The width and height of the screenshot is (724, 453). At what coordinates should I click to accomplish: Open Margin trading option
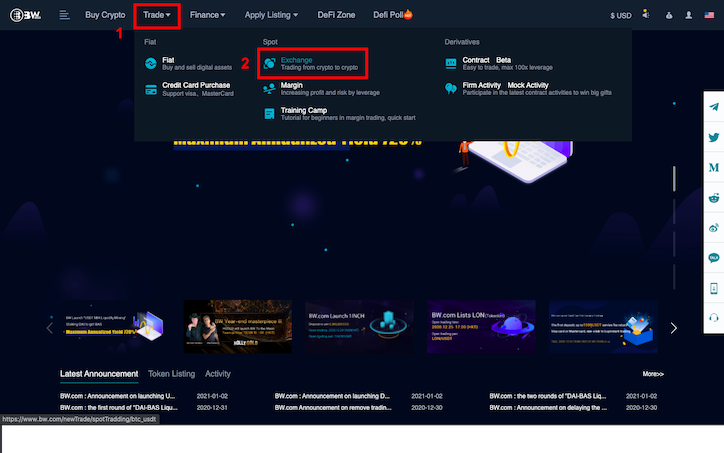click(x=330, y=89)
